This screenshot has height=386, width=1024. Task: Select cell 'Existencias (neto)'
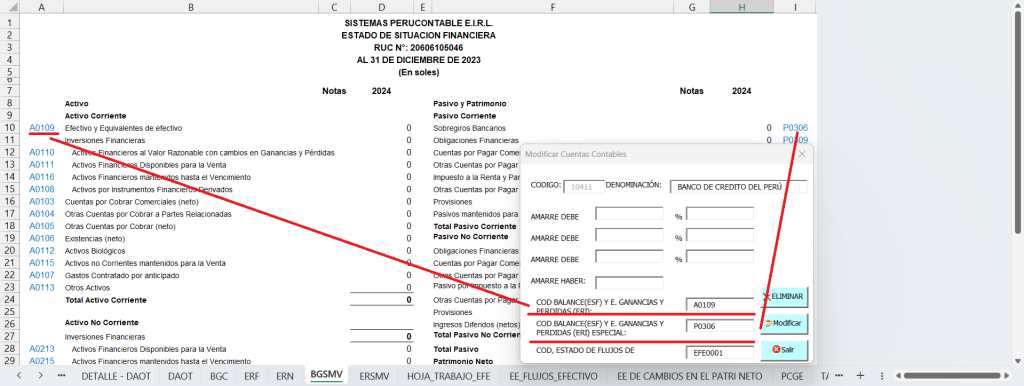[95, 238]
